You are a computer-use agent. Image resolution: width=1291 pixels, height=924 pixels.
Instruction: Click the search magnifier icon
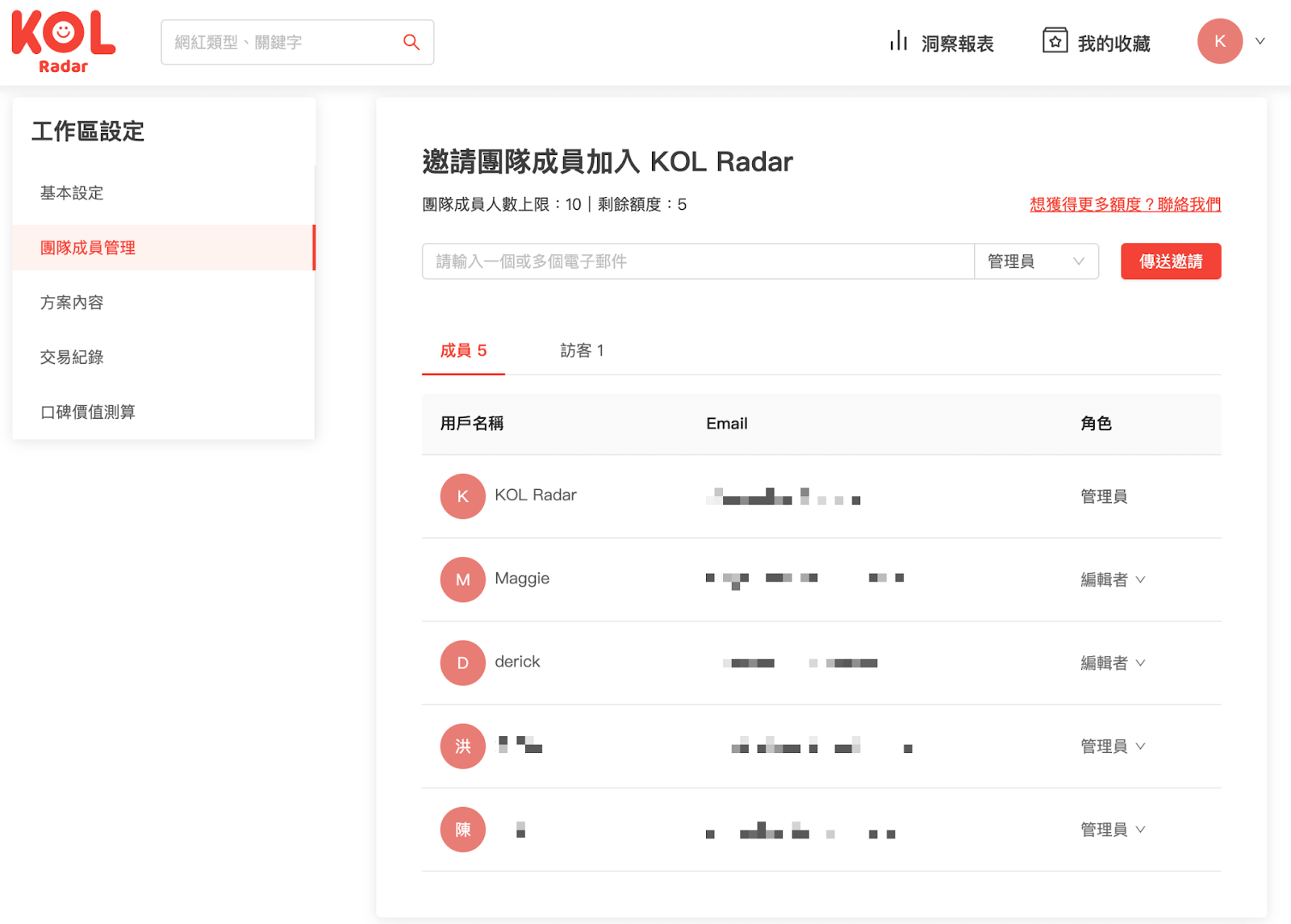coord(412,42)
